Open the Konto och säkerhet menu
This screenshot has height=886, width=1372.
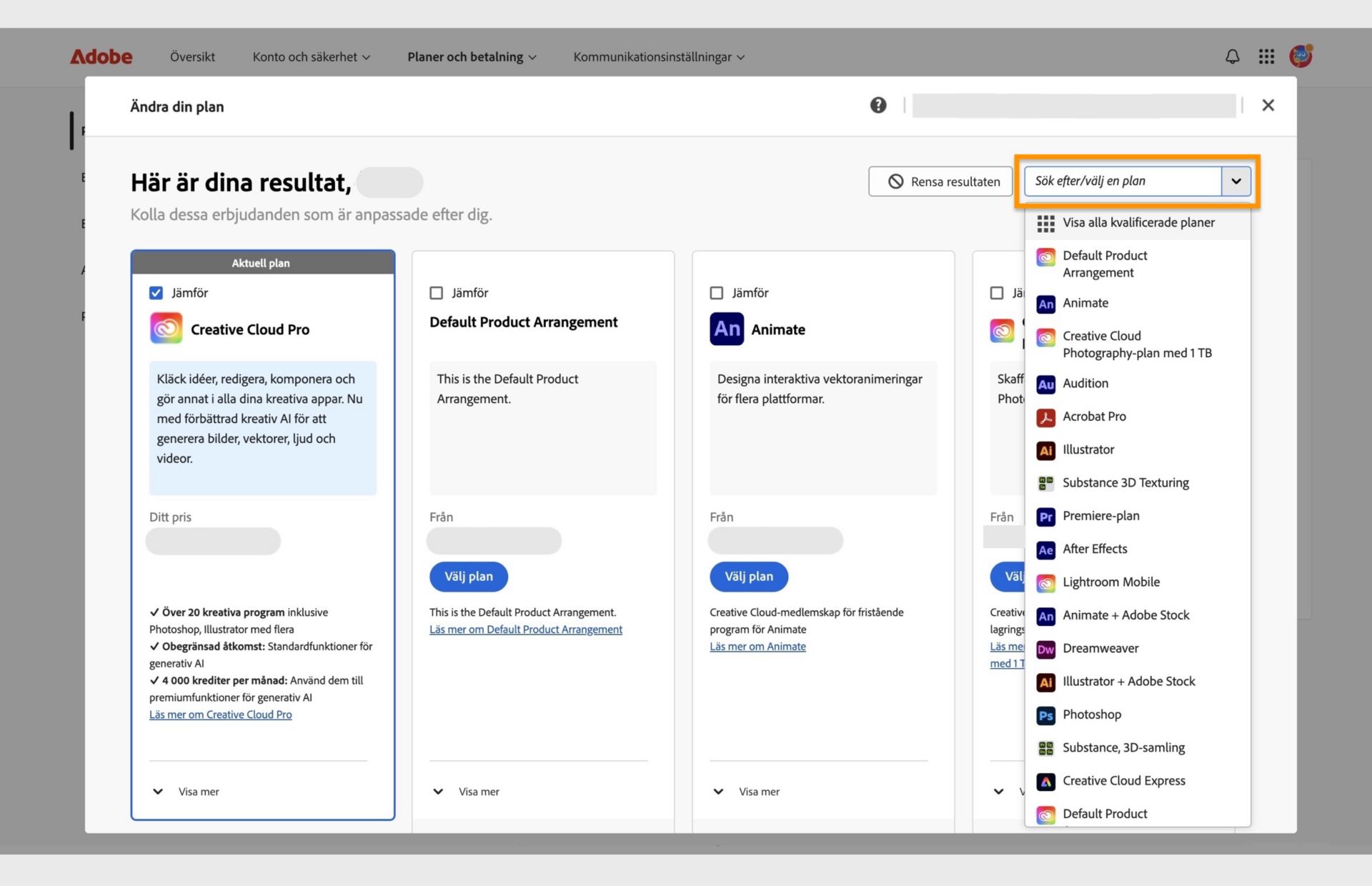(x=311, y=57)
